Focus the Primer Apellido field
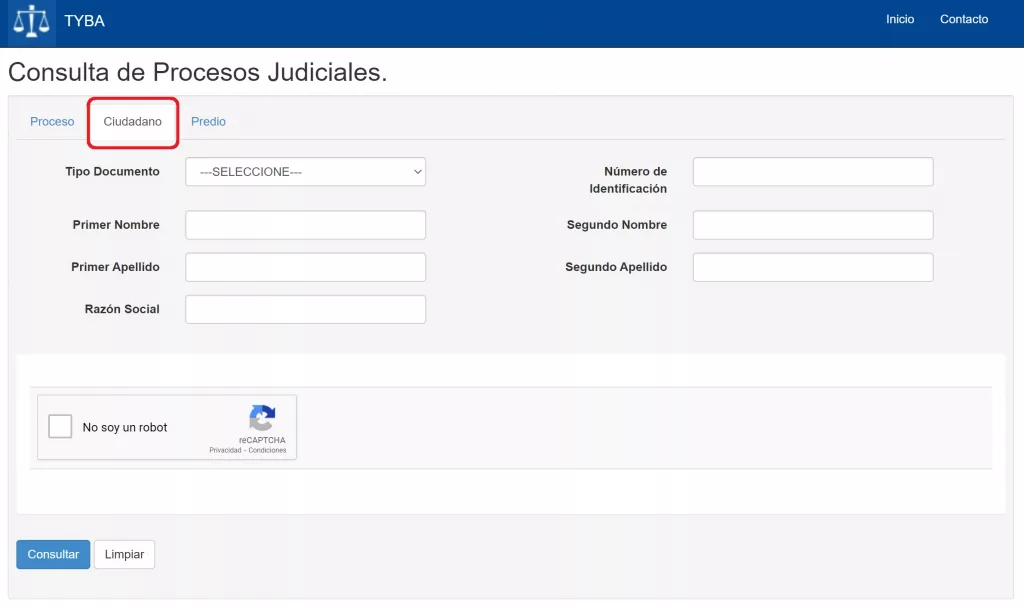This screenshot has width=1024, height=607. [x=305, y=267]
